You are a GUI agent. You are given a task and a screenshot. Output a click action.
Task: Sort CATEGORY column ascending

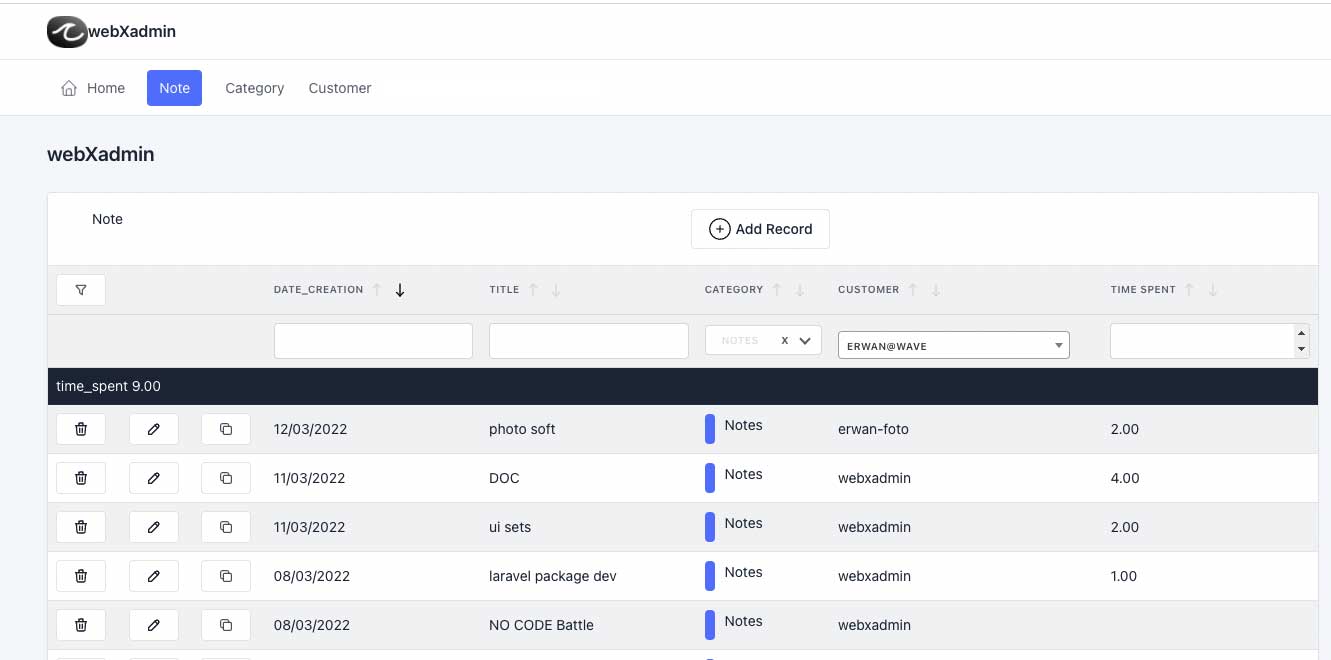(x=777, y=290)
